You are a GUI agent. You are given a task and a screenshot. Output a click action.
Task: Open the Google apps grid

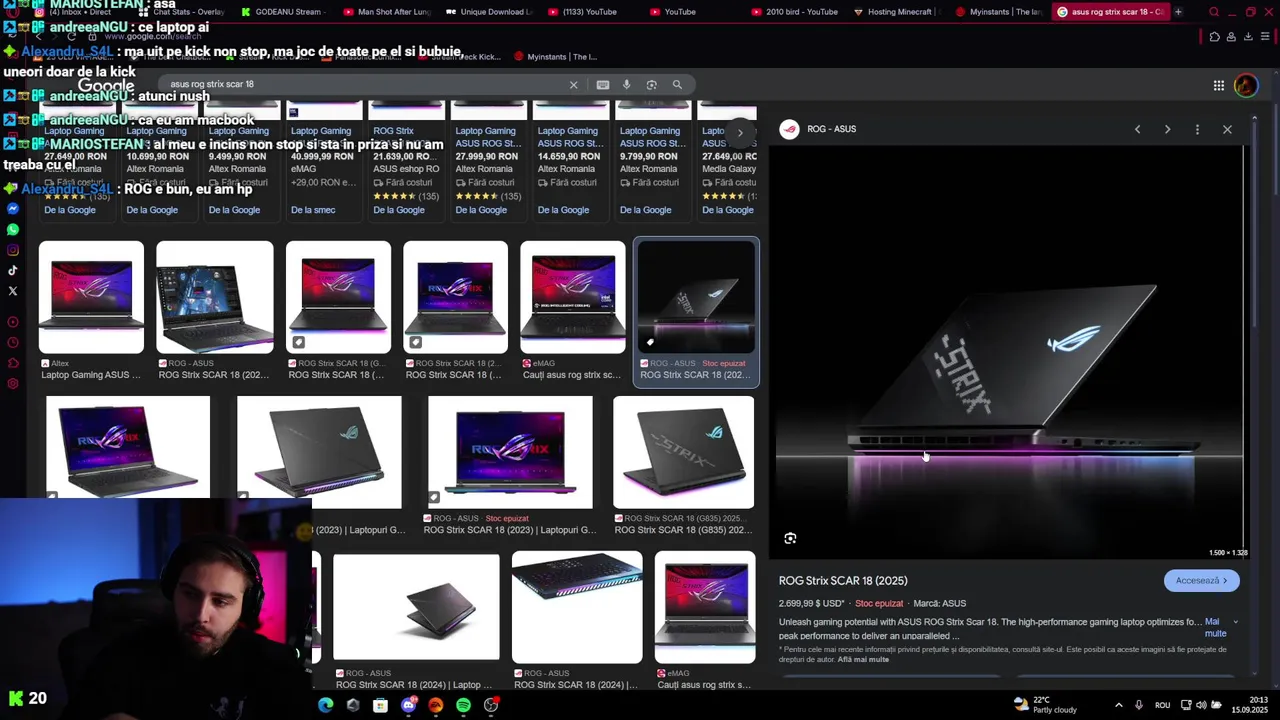pos(1218,86)
